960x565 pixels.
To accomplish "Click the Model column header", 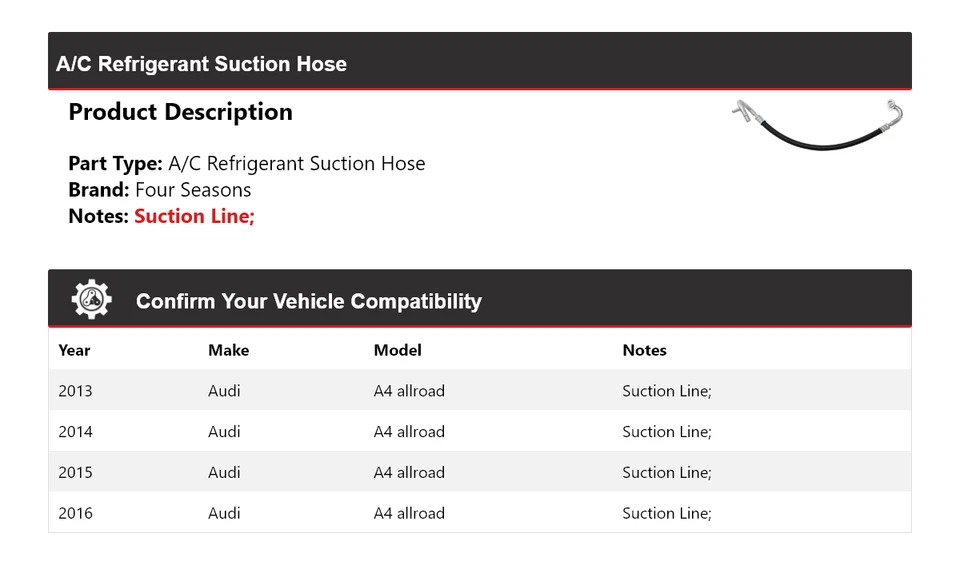I will [x=397, y=350].
